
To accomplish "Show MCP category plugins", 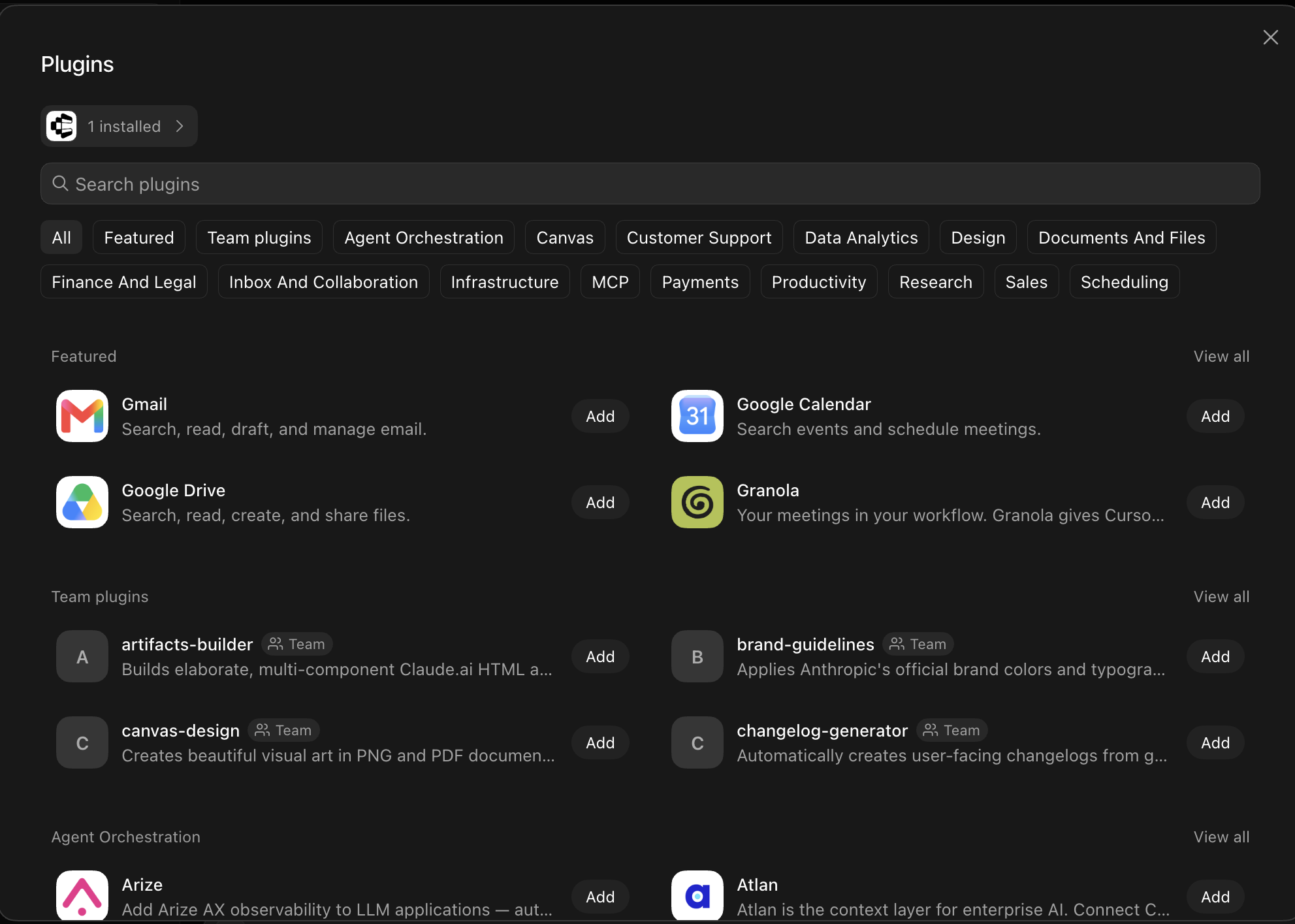I will (610, 281).
